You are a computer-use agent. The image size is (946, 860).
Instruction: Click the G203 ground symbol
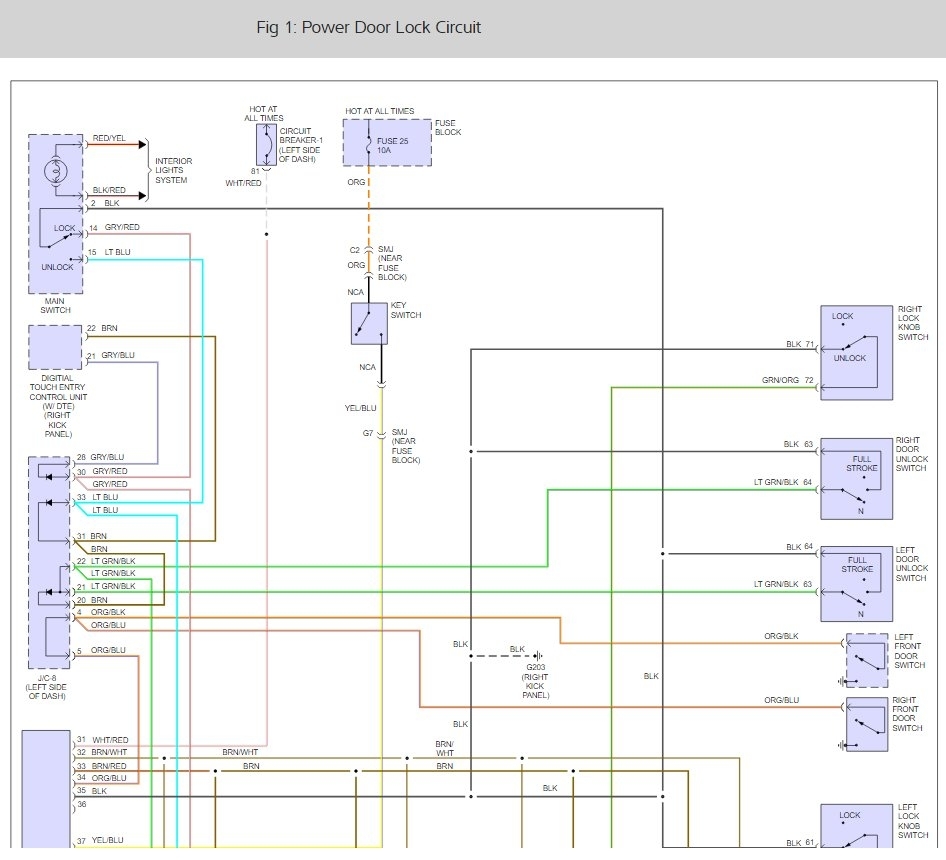(x=537, y=657)
